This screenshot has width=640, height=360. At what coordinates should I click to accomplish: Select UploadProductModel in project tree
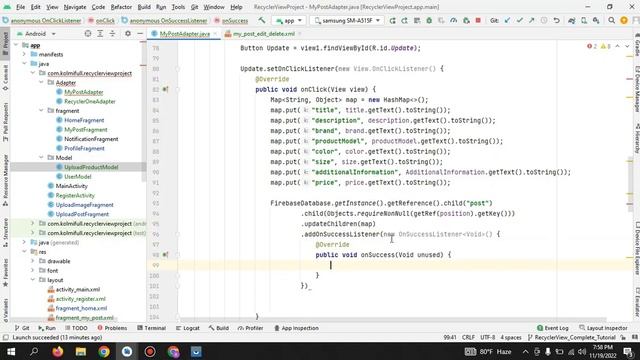pos(91,167)
